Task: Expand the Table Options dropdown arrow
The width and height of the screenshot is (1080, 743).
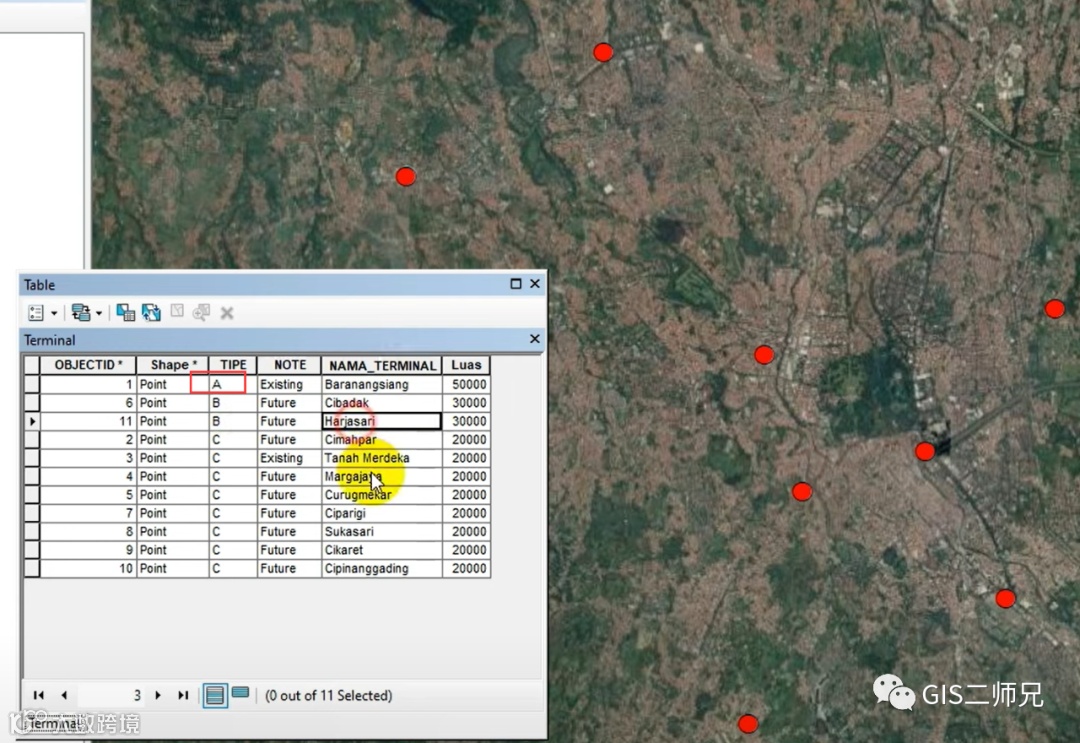Action: pos(54,313)
